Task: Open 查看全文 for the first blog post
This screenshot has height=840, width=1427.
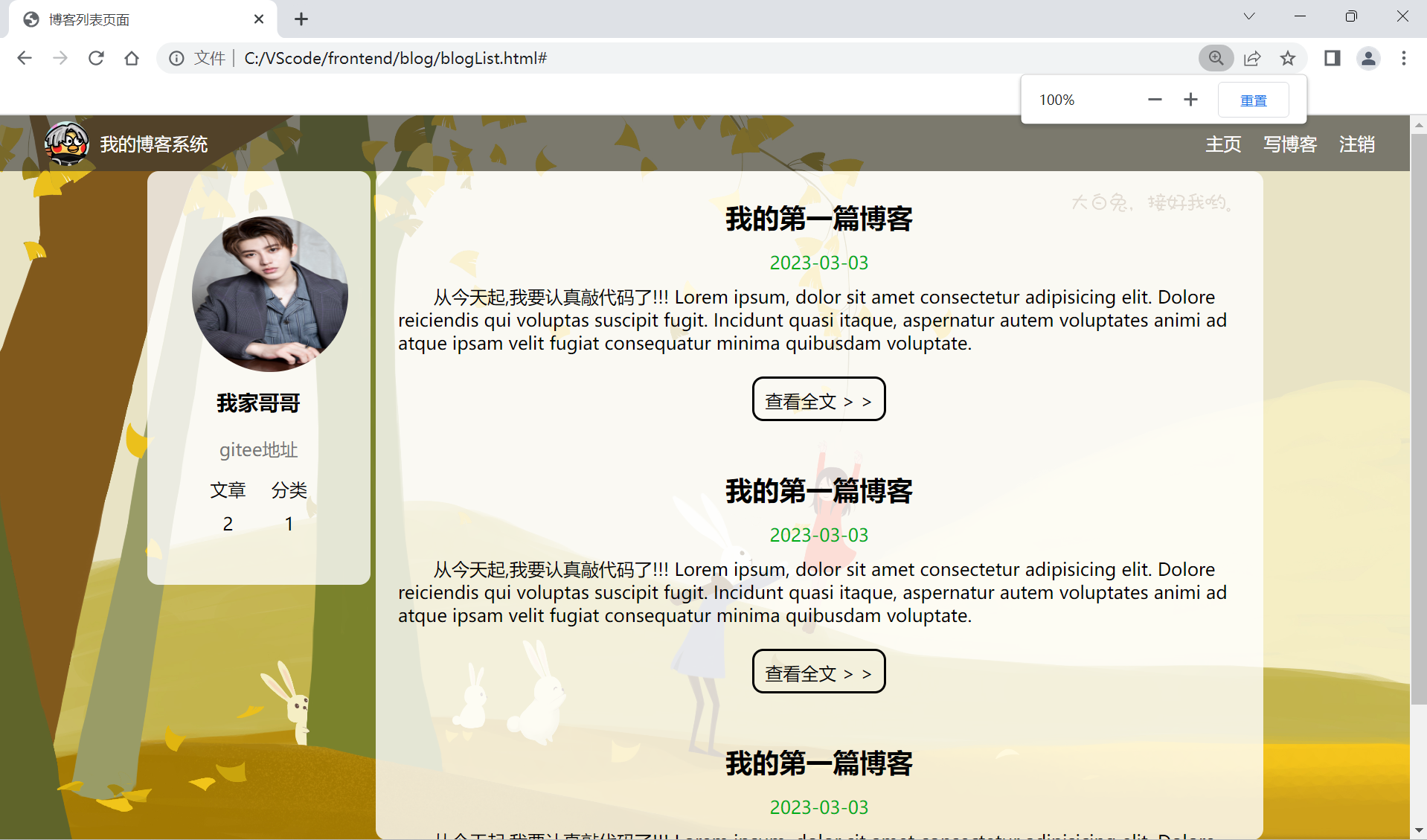Action: click(x=818, y=399)
